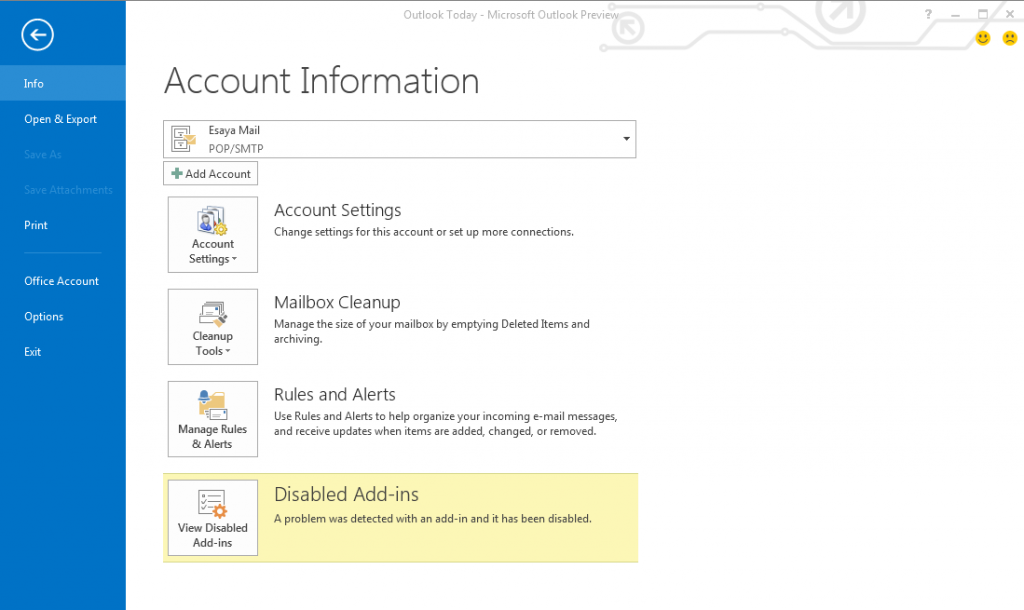Viewport: 1024px width, 610px height.
Task: Open Office Account page
Action: [x=63, y=281]
